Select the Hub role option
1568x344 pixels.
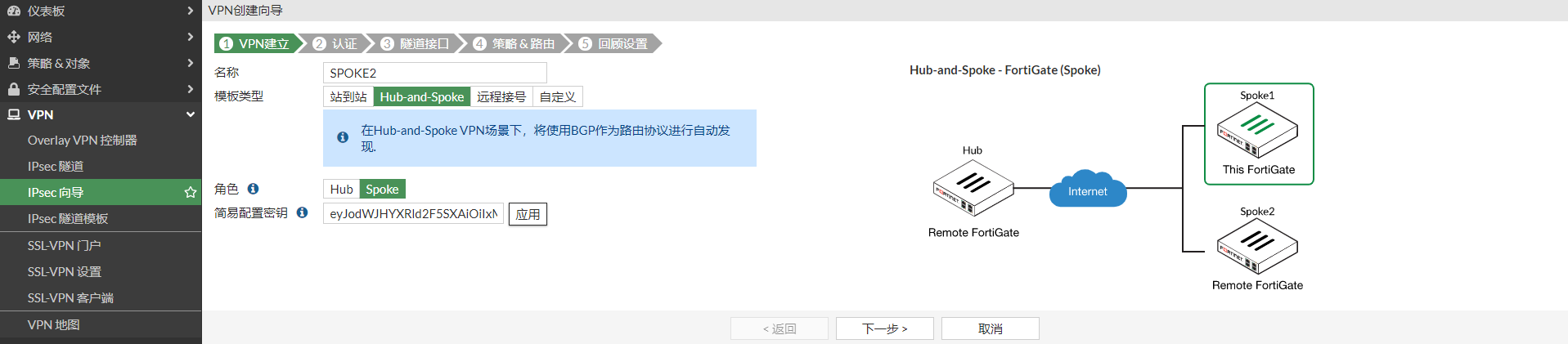pyautogui.click(x=341, y=190)
